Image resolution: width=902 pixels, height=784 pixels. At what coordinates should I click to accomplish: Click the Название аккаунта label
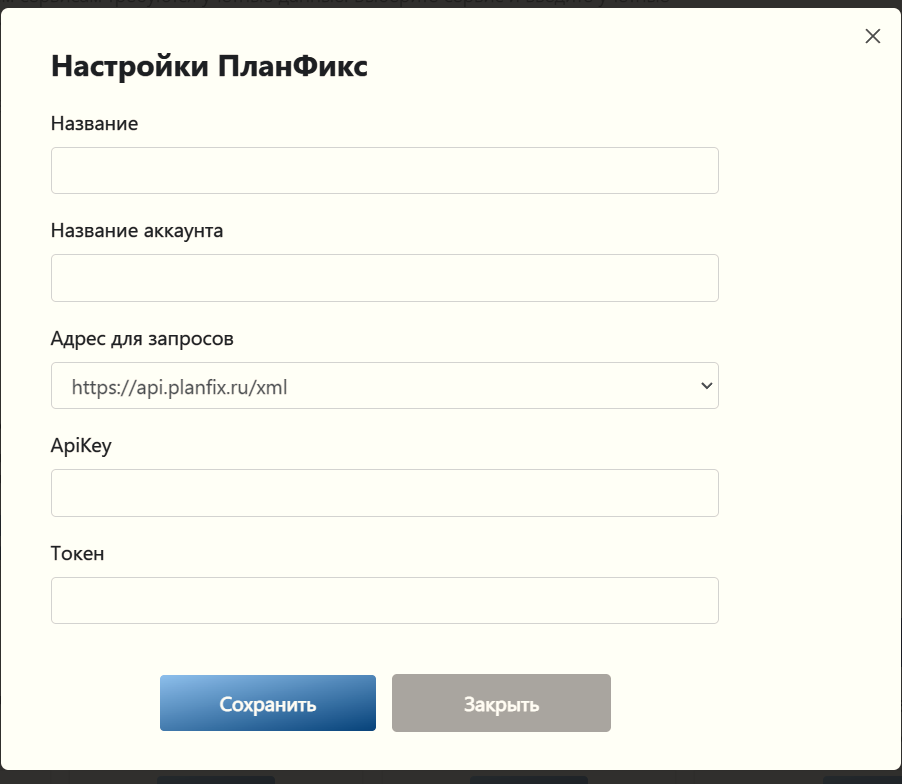click(137, 231)
